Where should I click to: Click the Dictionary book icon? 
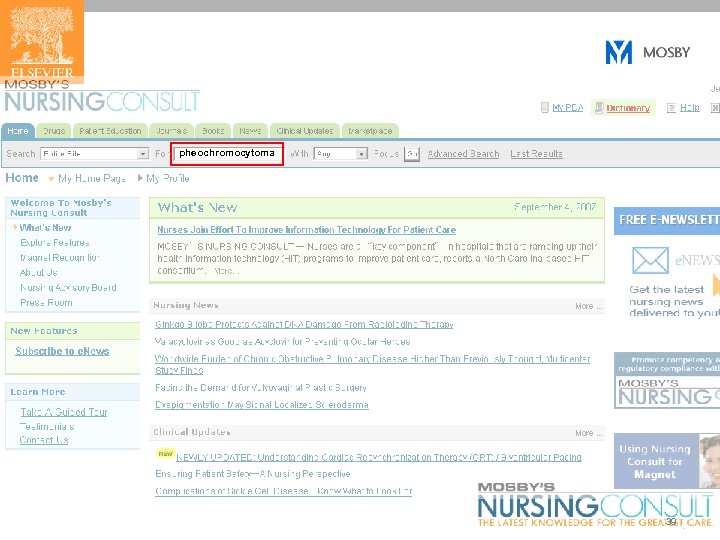click(x=599, y=107)
